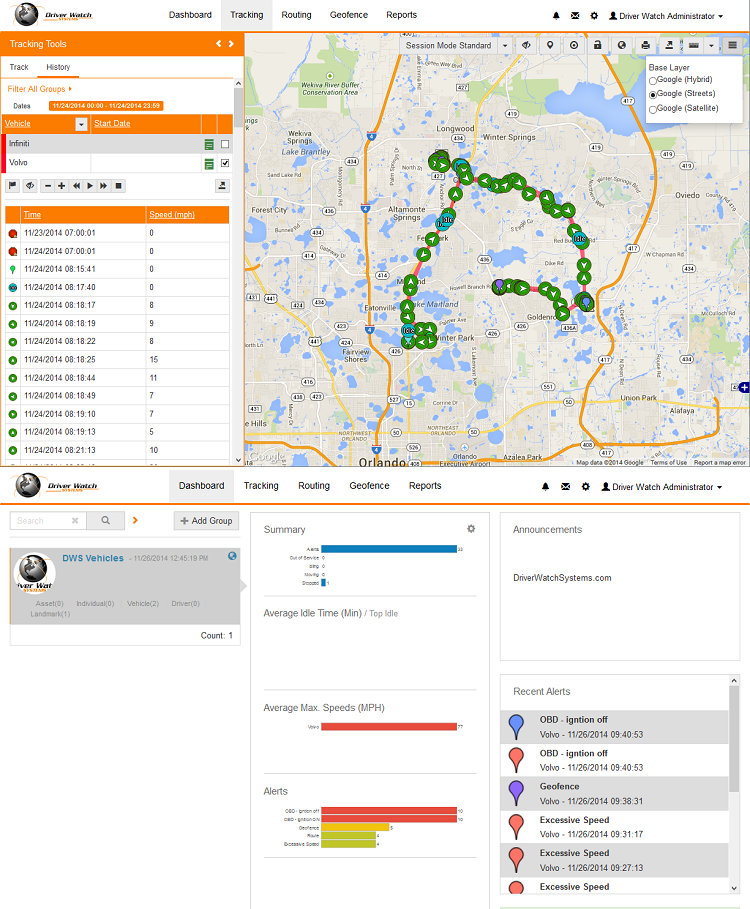
Task: Print the map with printer icon
Action: [x=645, y=45]
